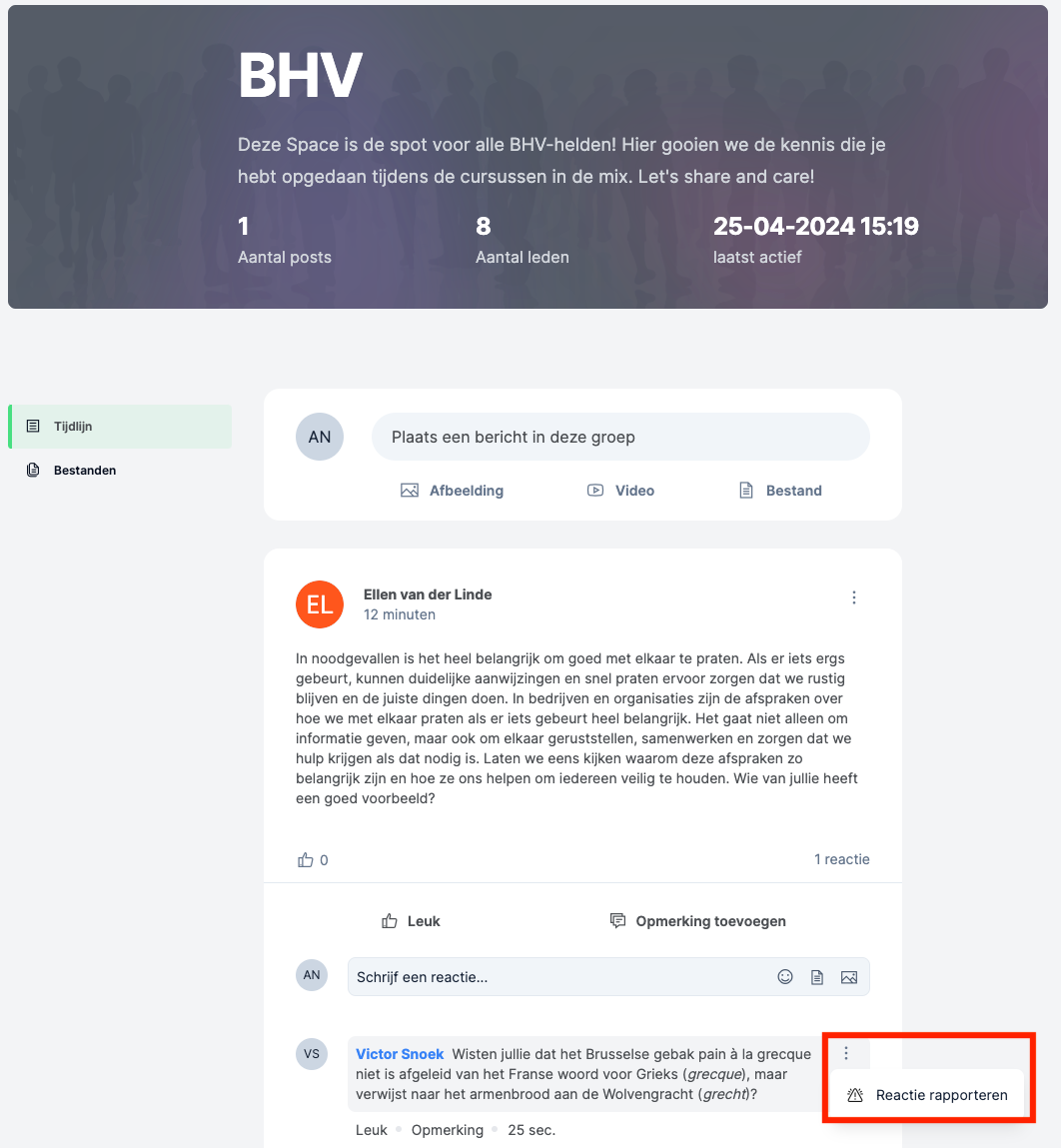The image size is (1061, 1148).
Task: Click Plaats een bericht in deze groep field
Action: pyautogui.click(x=621, y=437)
